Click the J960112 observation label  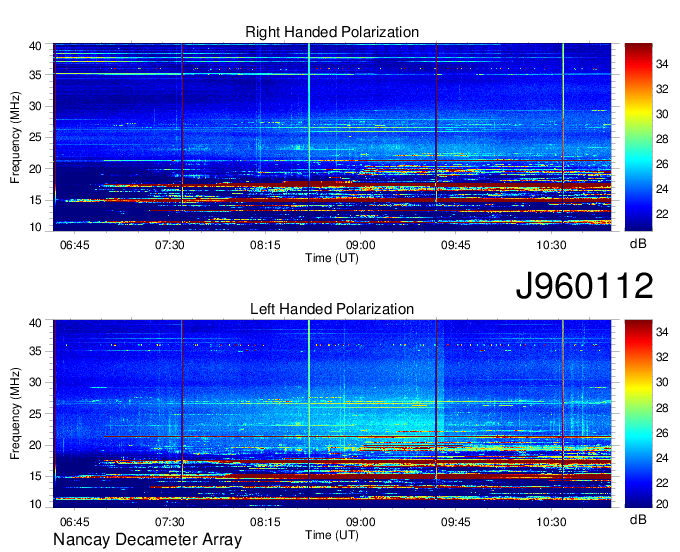click(x=584, y=286)
